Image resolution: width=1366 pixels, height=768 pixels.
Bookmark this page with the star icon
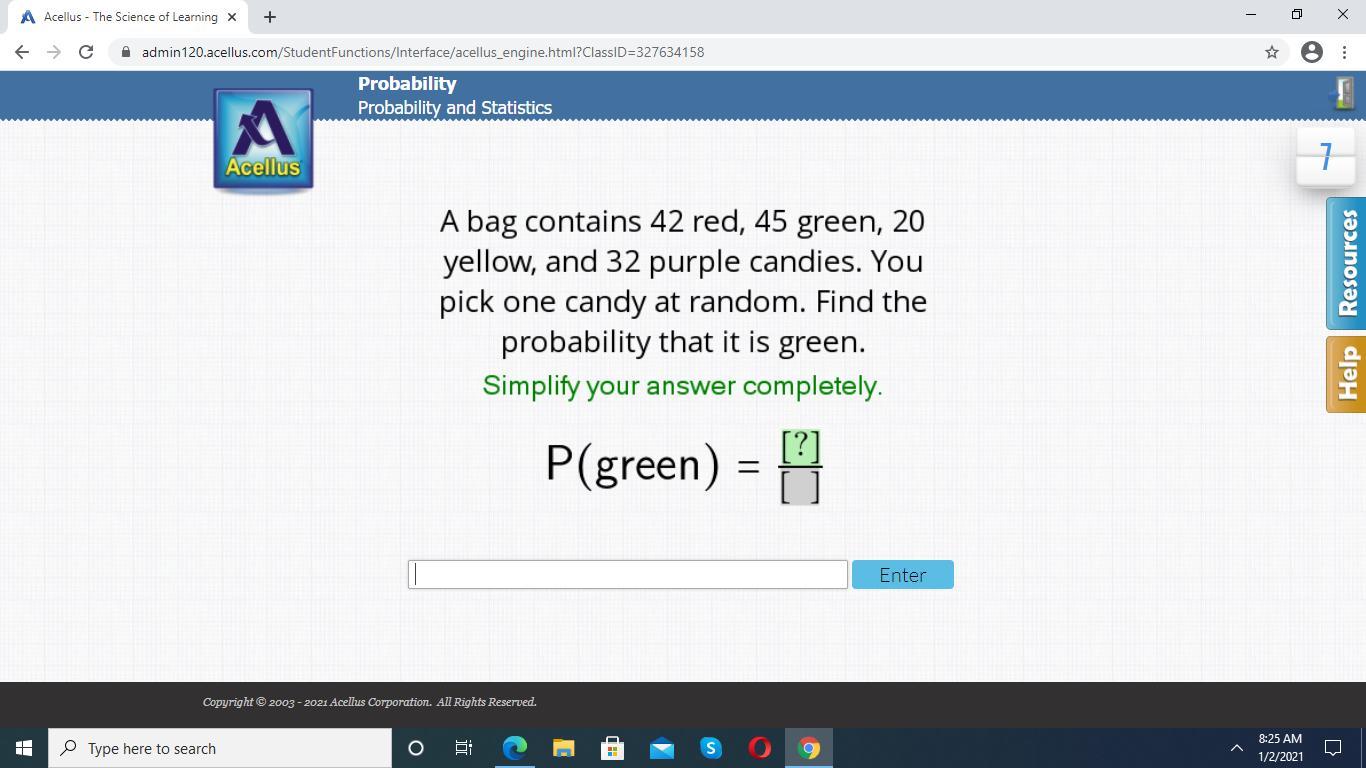pos(1272,52)
